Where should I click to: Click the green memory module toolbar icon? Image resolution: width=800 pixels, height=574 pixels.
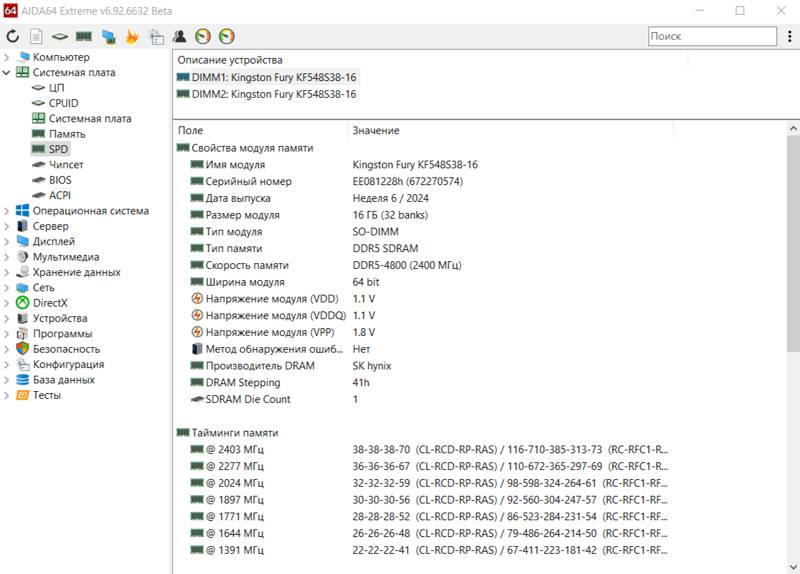pos(84,37)
